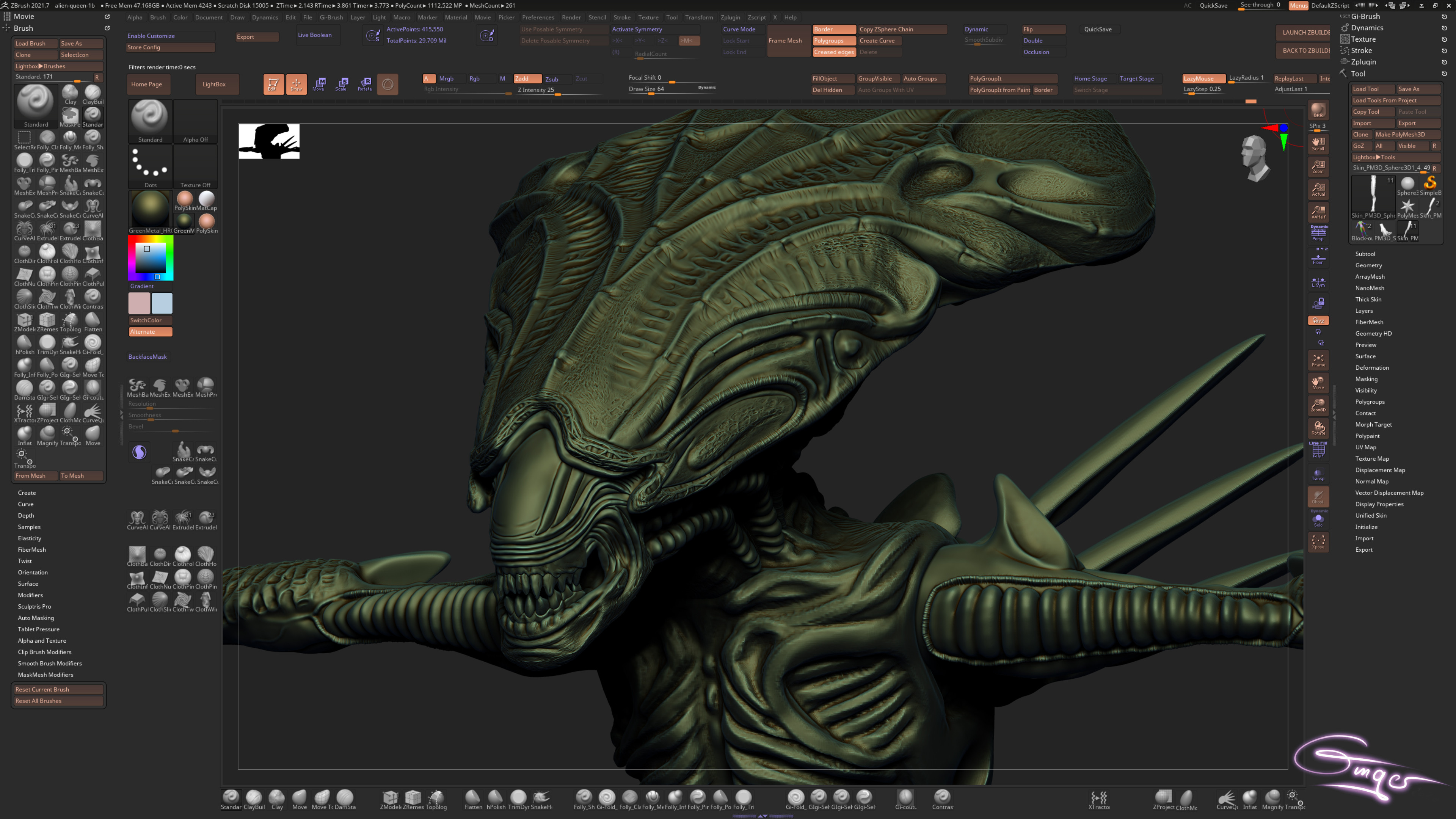
Task: Select the Edit mode icon
Action: click(x=273, y=84)
